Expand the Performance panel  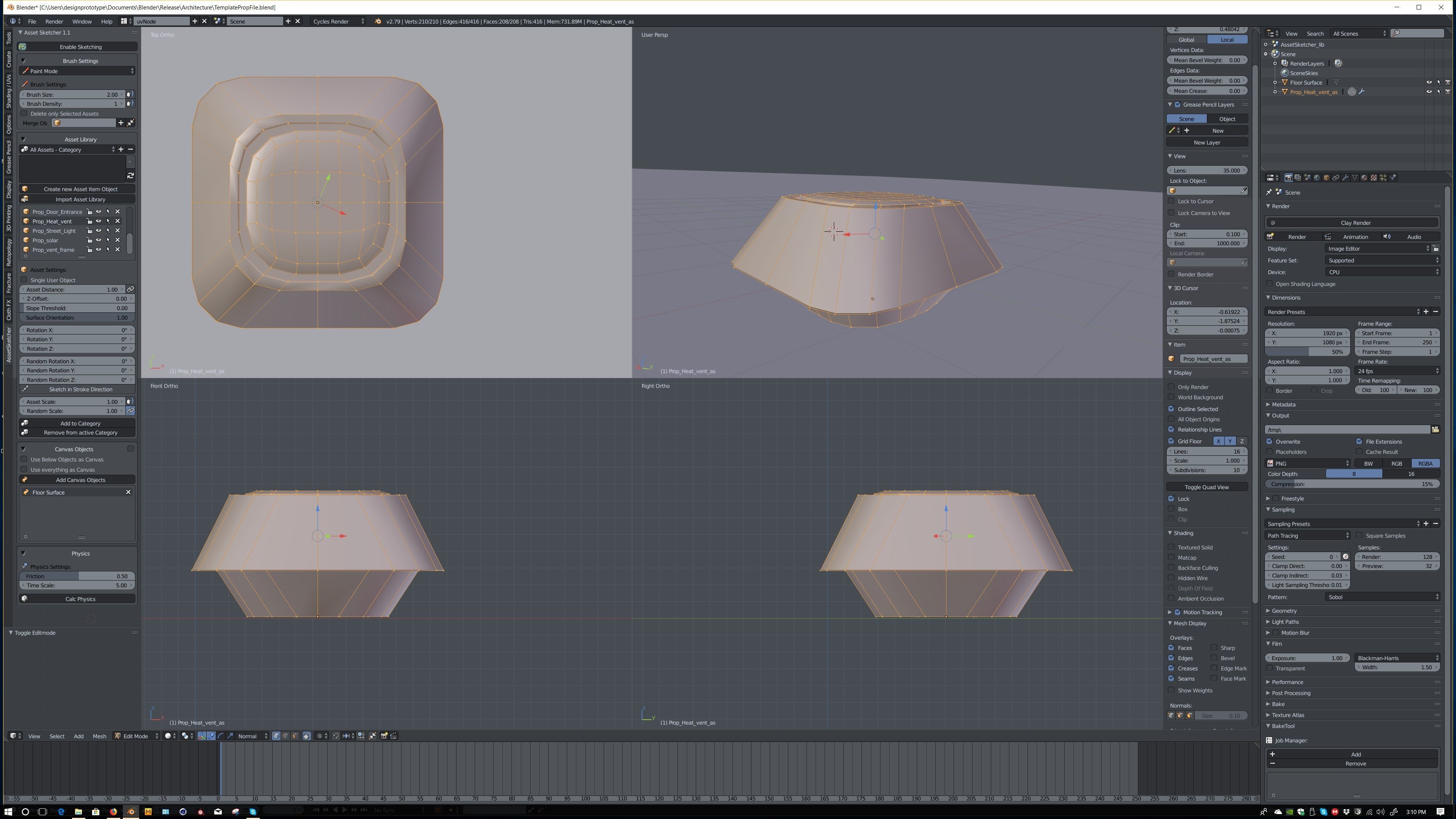pyautogui.click(x=1287, y=682)
